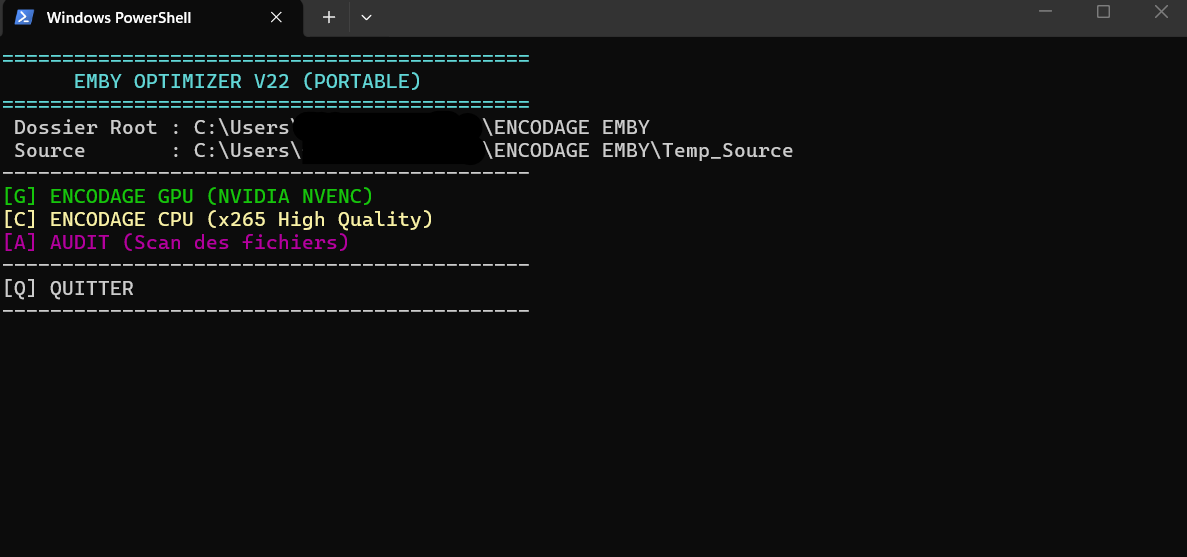Click the ENCODAGE GPU (NVIDIA NVENC) option

coord(188,196)
